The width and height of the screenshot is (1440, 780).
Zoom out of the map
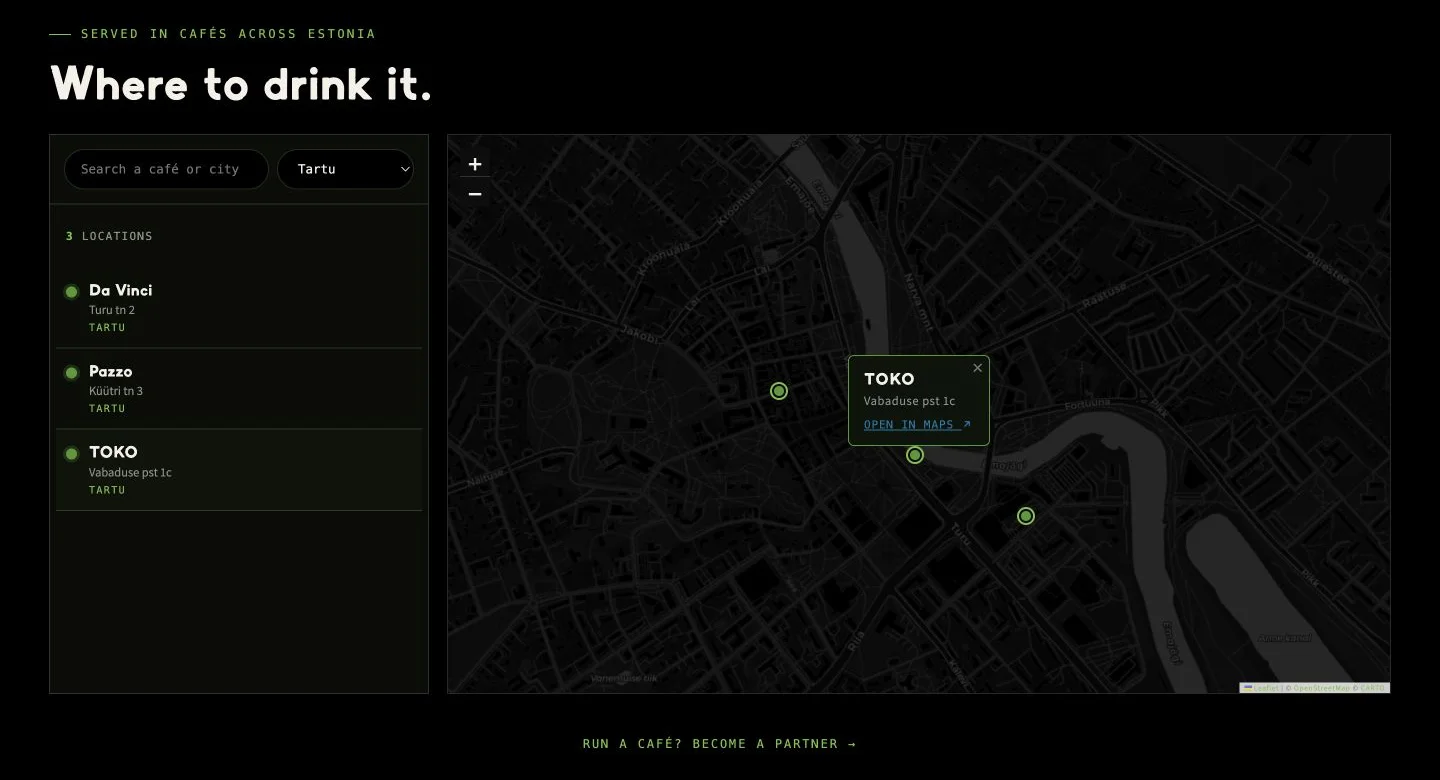pos(475,193)
